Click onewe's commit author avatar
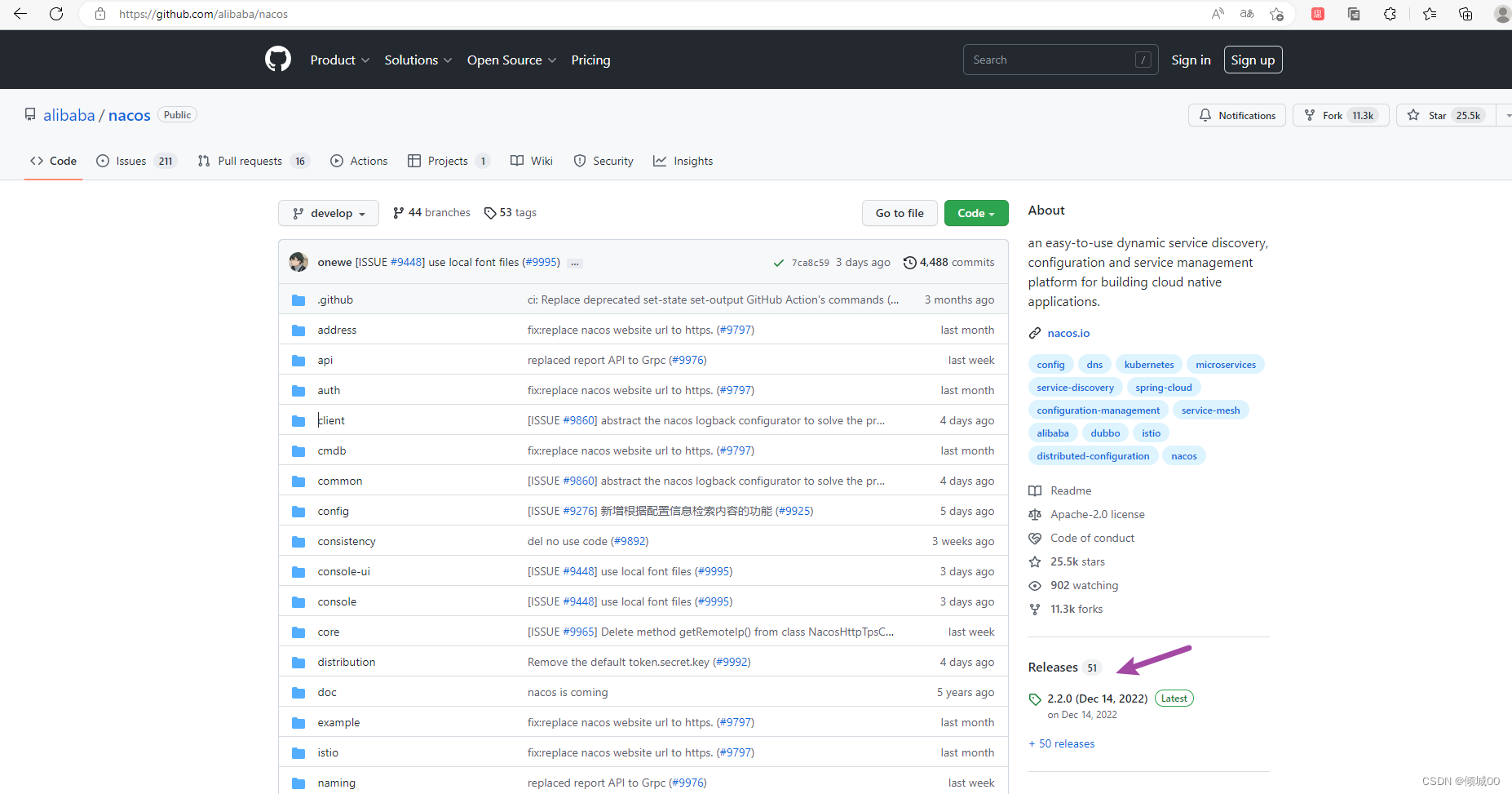 pyautogui.click(x=298, y=262)
